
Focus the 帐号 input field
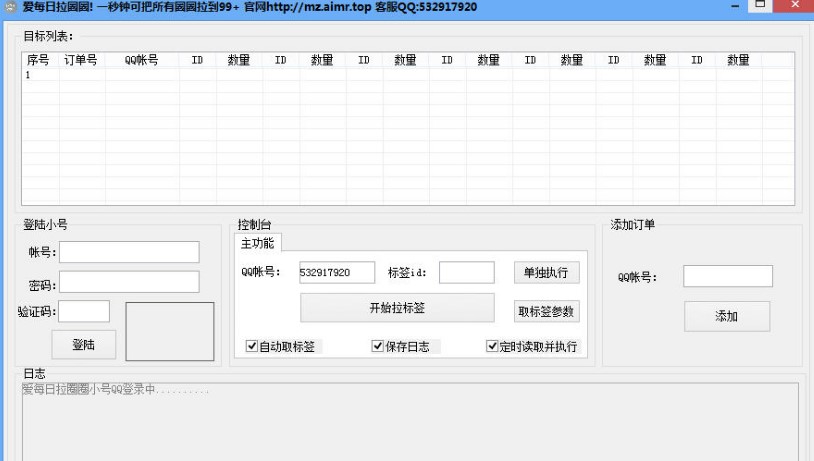(x=129, y=252)
